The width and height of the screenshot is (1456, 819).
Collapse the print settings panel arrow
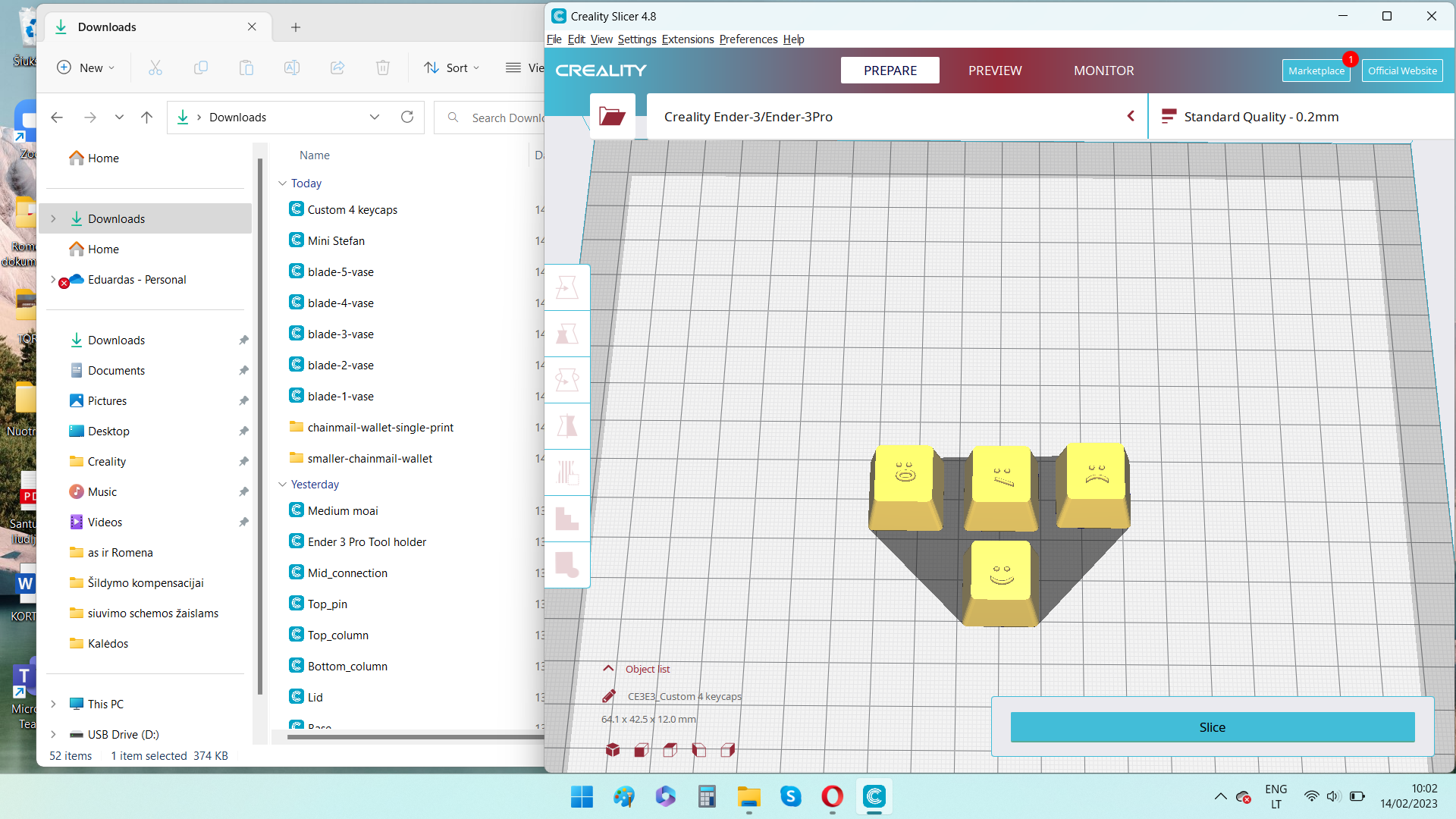[1131, 116]
